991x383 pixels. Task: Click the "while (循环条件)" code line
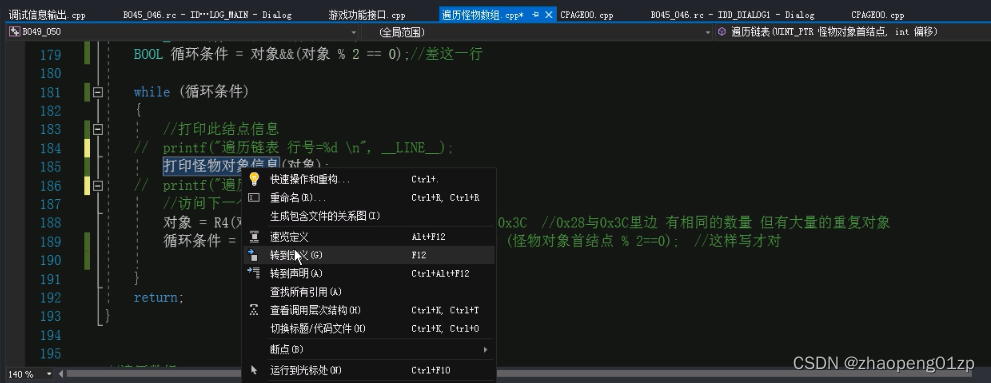[x=192, y=92]
